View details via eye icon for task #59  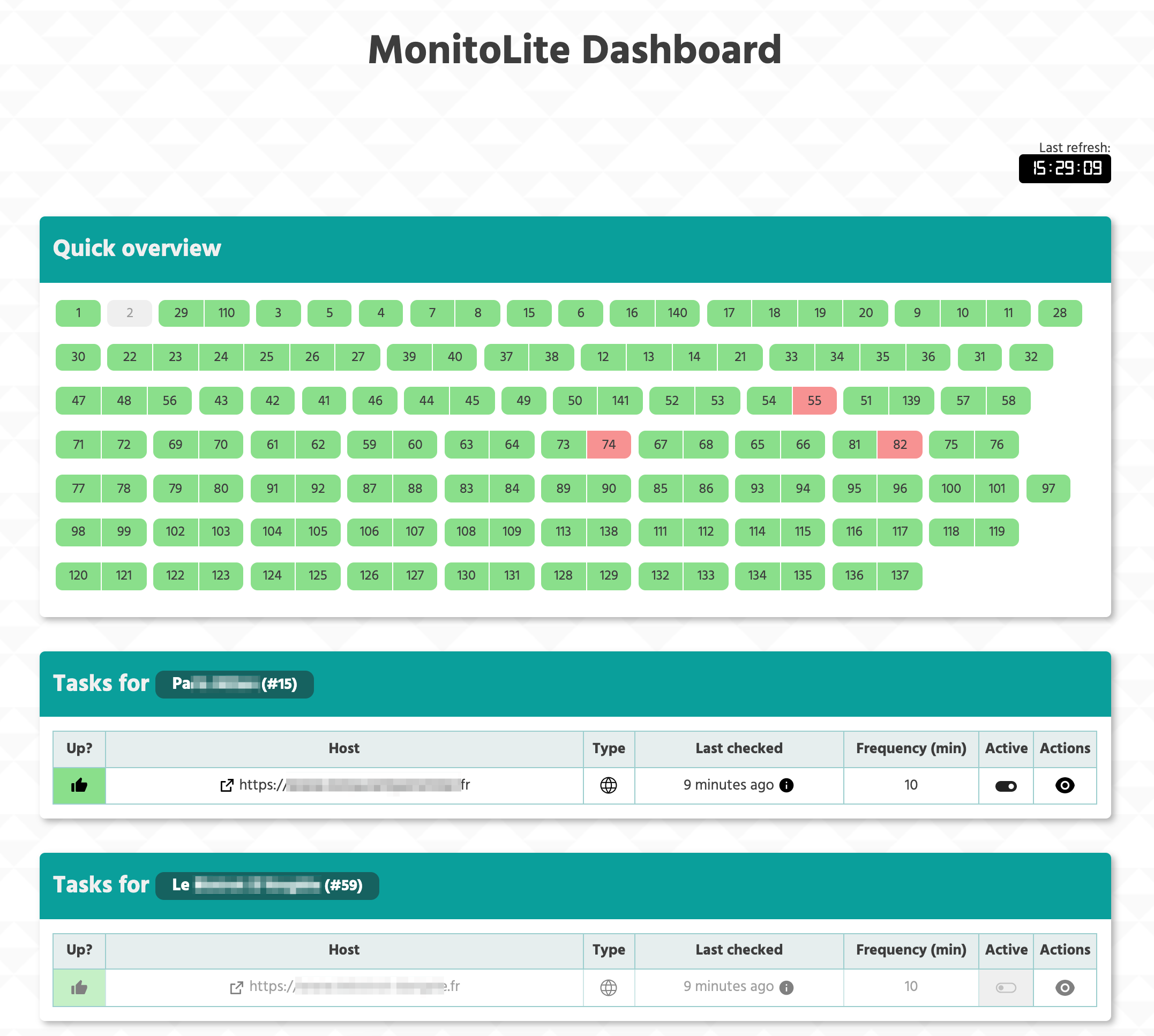(1065, 987)
